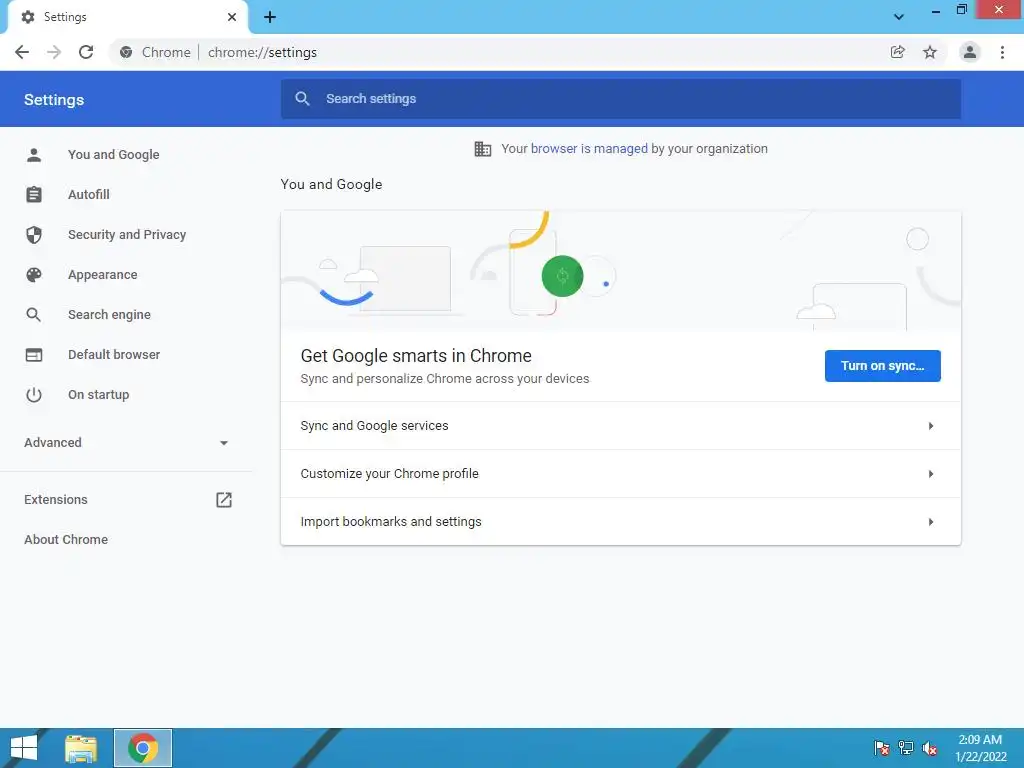This screenshot has height=768, width=1024.
Task: Click the 'browser is managed' link
Action: click(589, 149)
